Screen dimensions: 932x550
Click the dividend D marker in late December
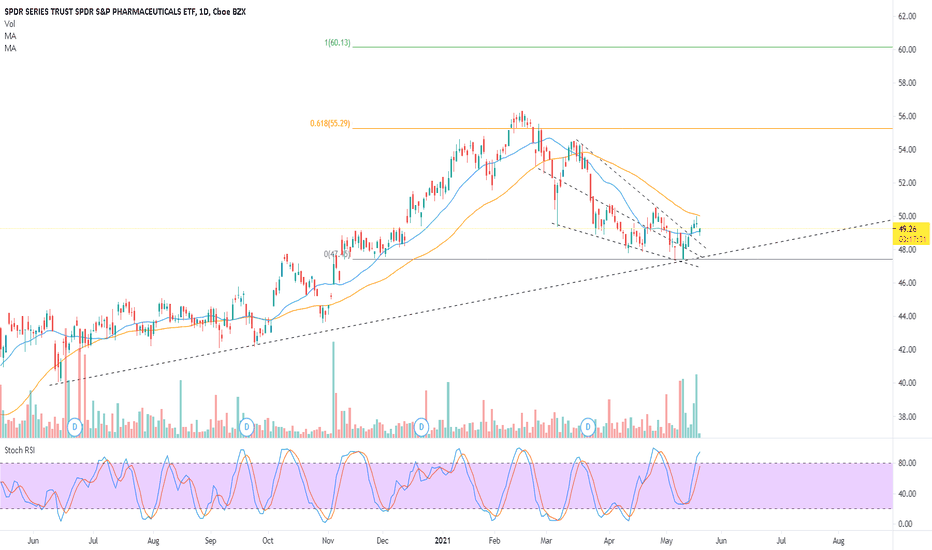tap(421, 426)
